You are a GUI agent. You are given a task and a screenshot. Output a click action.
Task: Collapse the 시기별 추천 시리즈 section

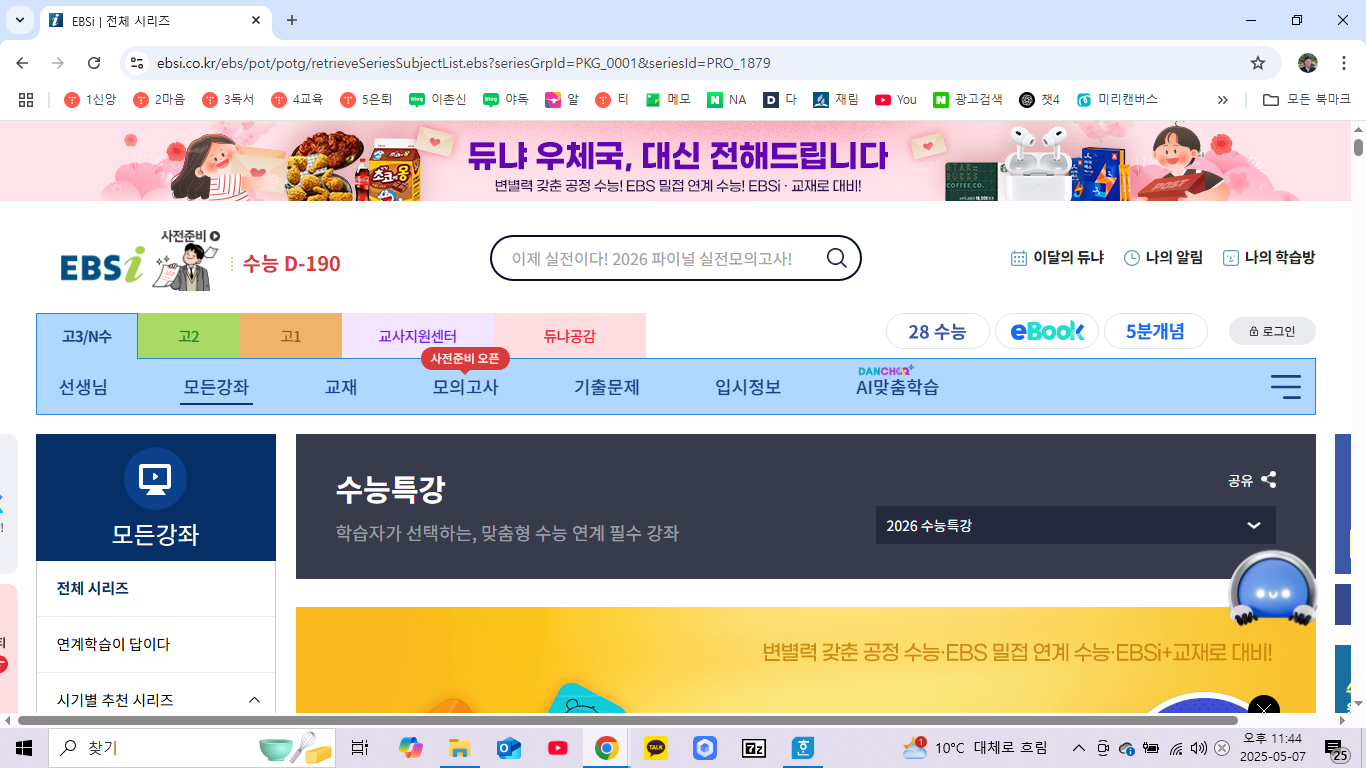click(254, 700)
